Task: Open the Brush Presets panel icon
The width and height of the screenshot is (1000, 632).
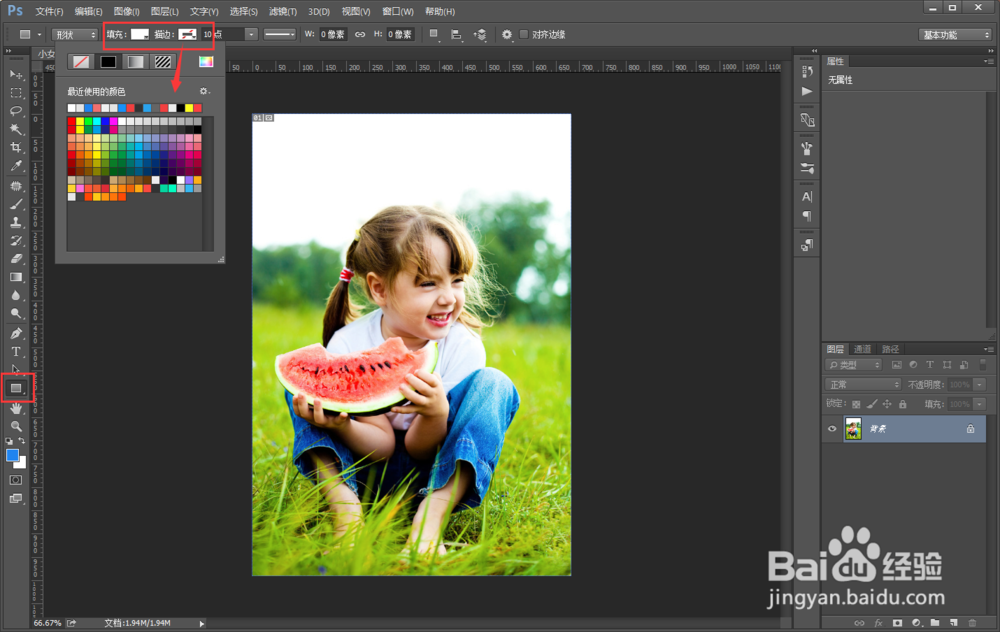Action: coord(807,168)
